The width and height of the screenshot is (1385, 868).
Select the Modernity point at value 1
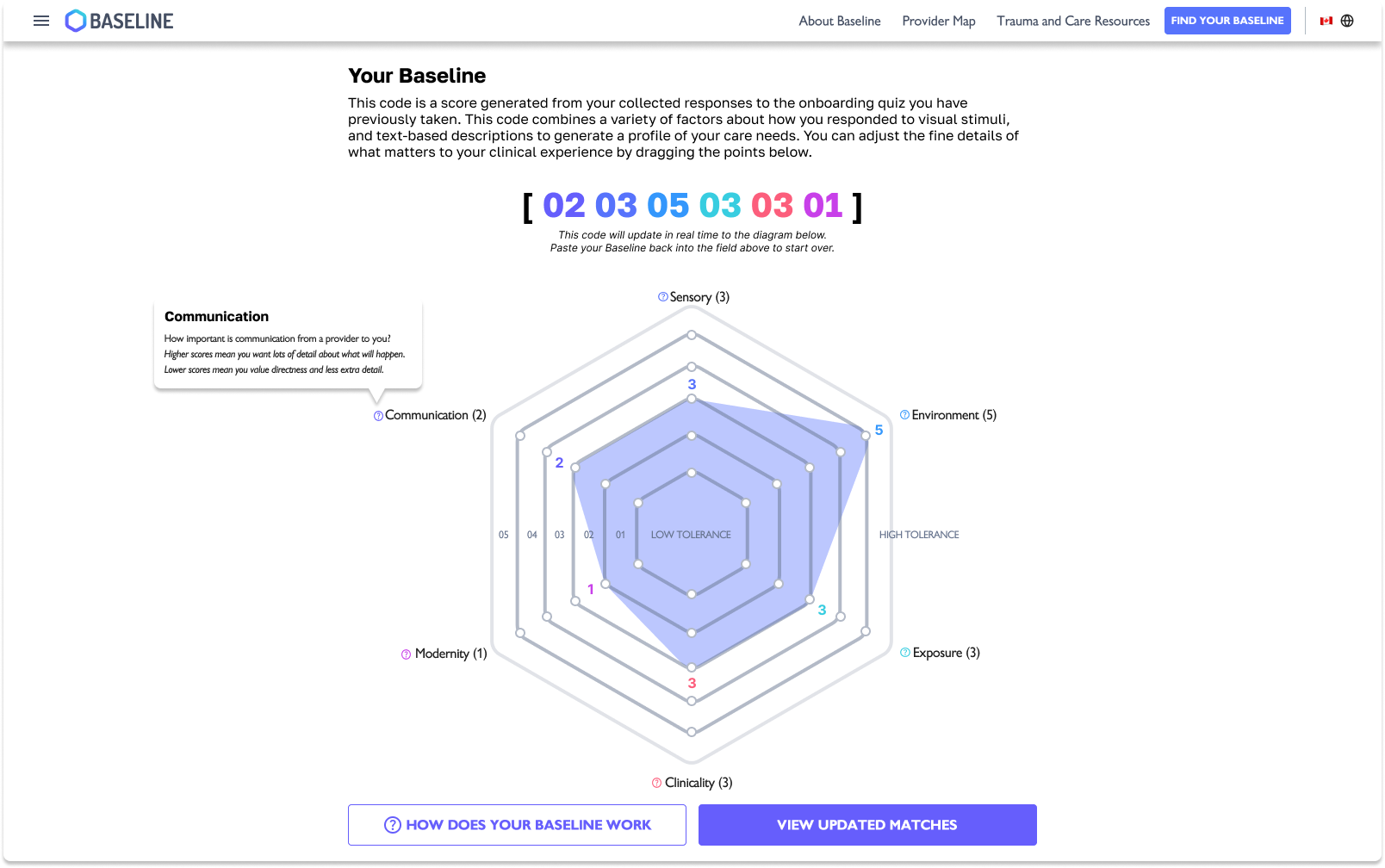click(x=606, y=584)
